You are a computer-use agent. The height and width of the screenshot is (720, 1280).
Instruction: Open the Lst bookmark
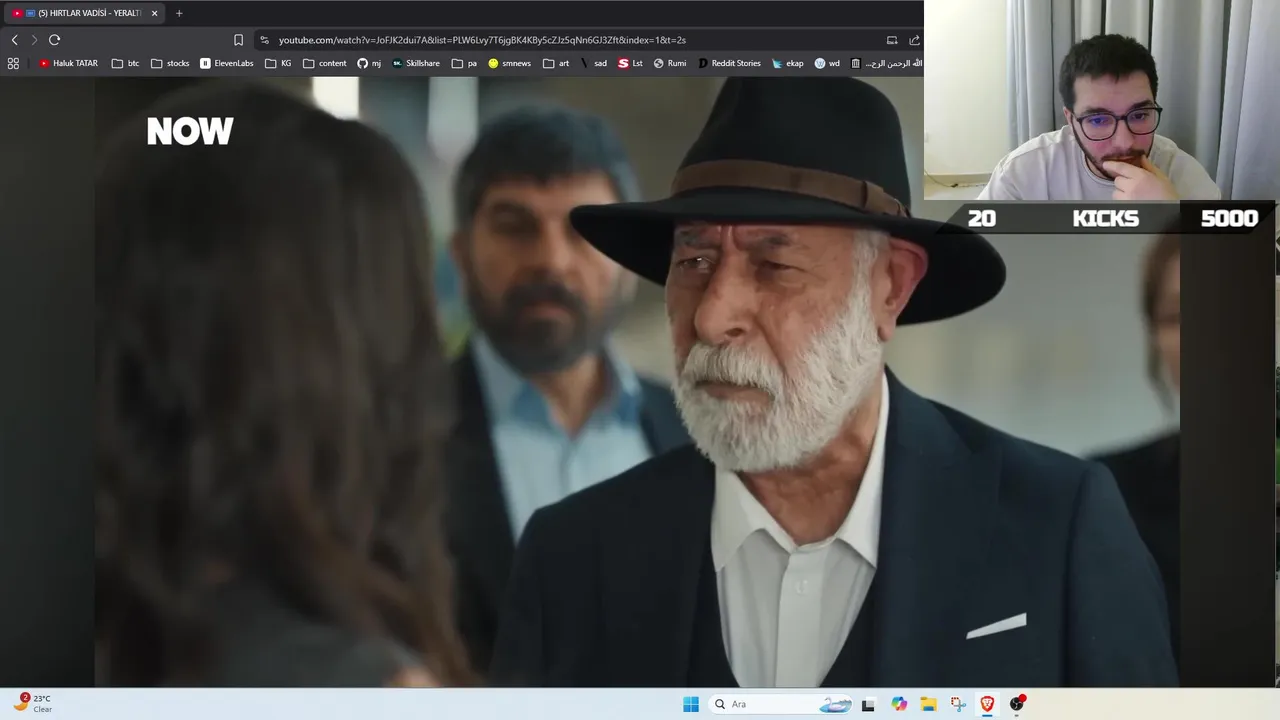point(630,63)
